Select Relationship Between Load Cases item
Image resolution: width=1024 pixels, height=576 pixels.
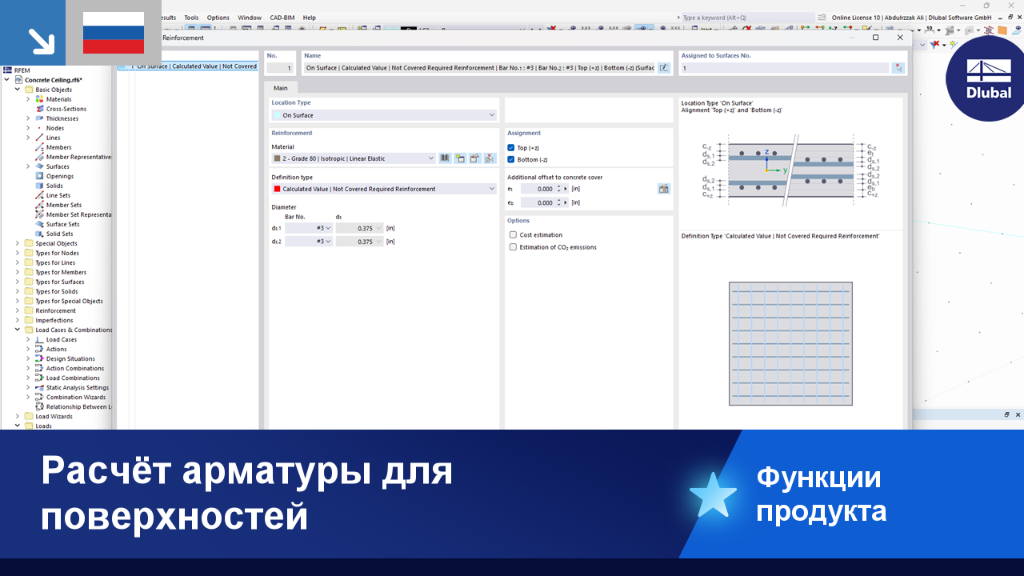pos(78,407)
